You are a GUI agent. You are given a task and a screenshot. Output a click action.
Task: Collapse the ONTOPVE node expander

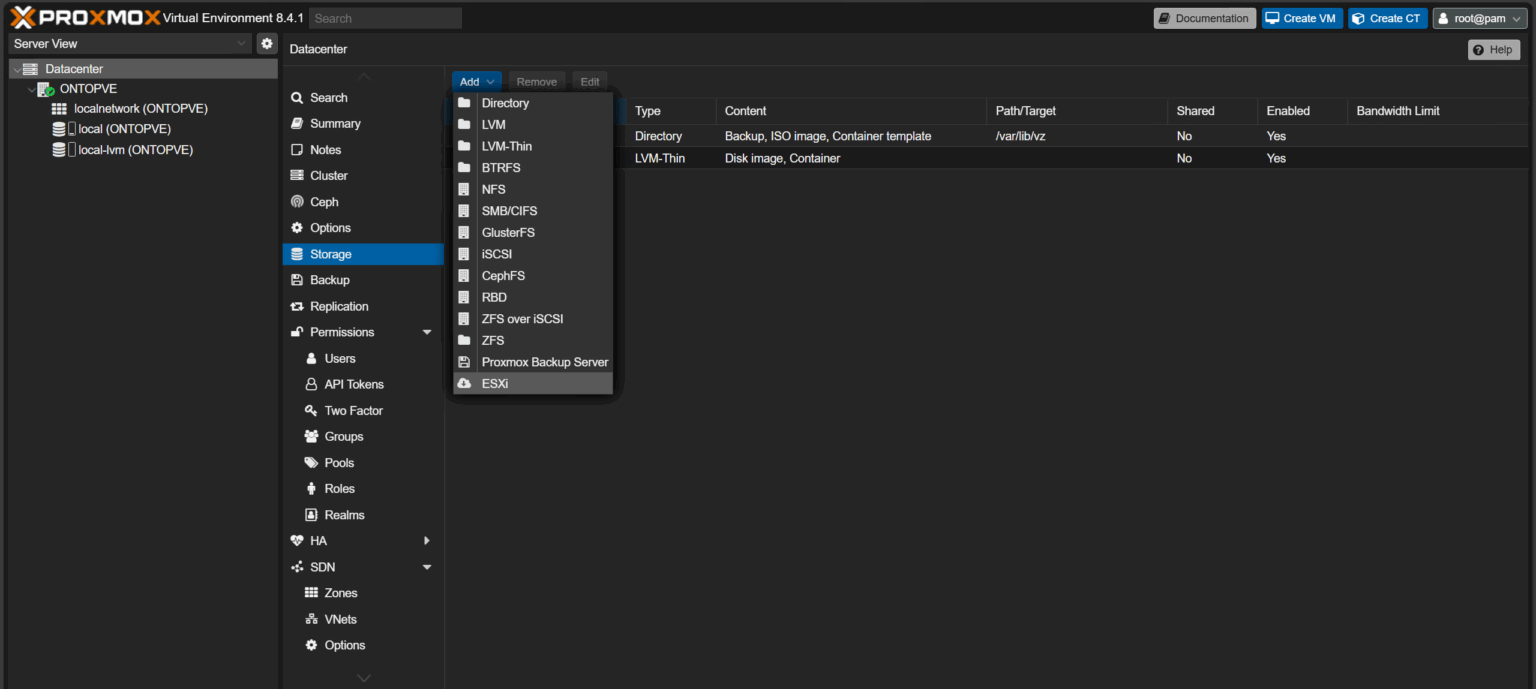[31, 90]
